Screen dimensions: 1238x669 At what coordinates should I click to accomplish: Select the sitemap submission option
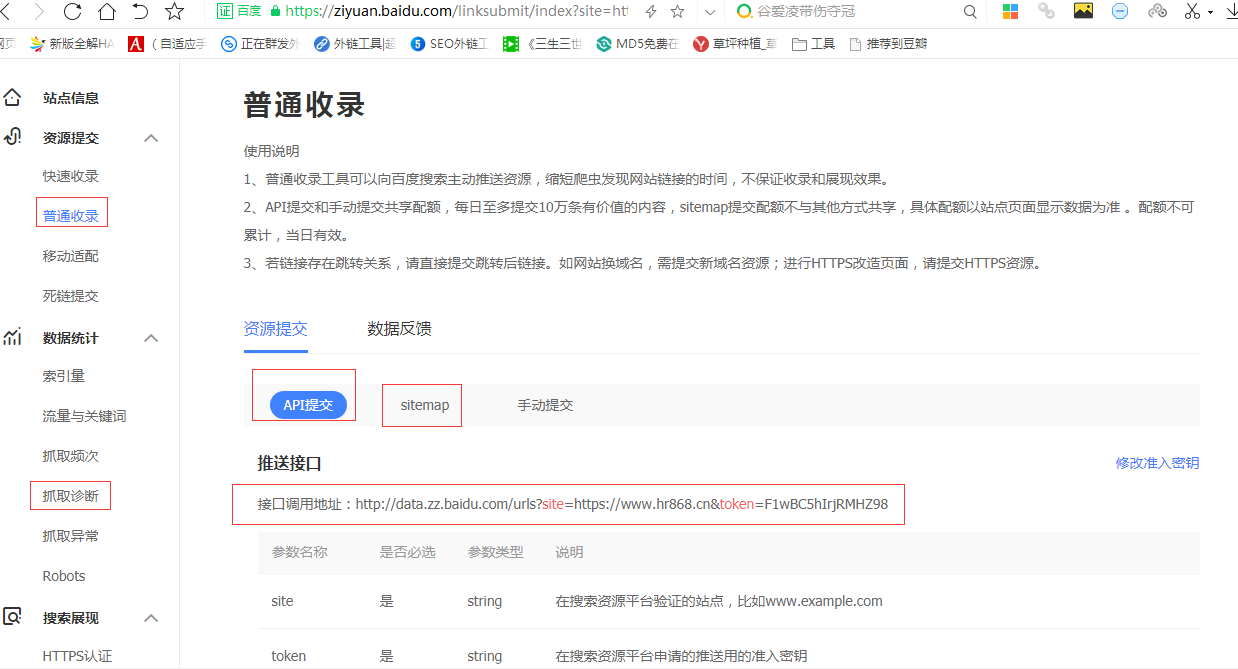coord(425,405)
